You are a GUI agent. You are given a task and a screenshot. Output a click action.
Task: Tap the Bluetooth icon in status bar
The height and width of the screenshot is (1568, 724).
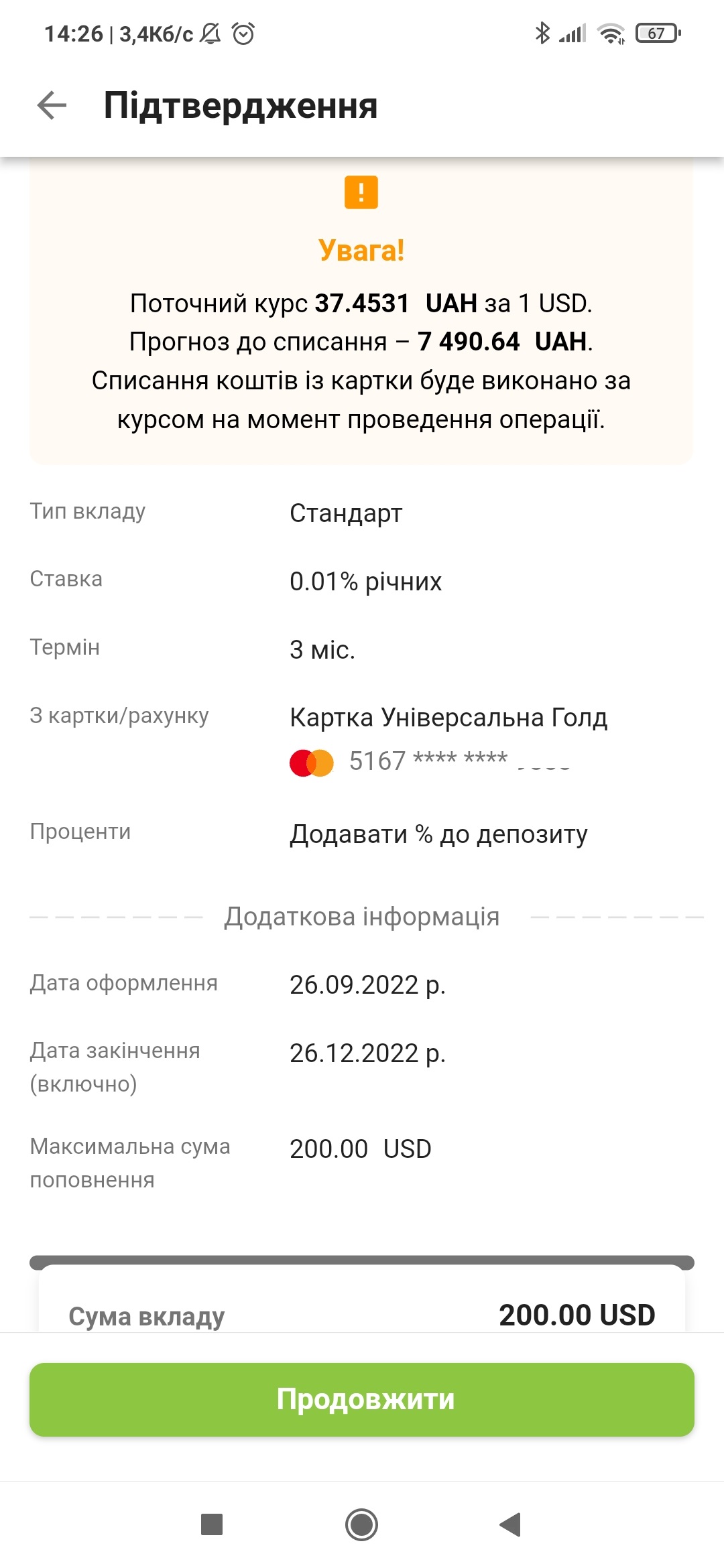(542, 33)
